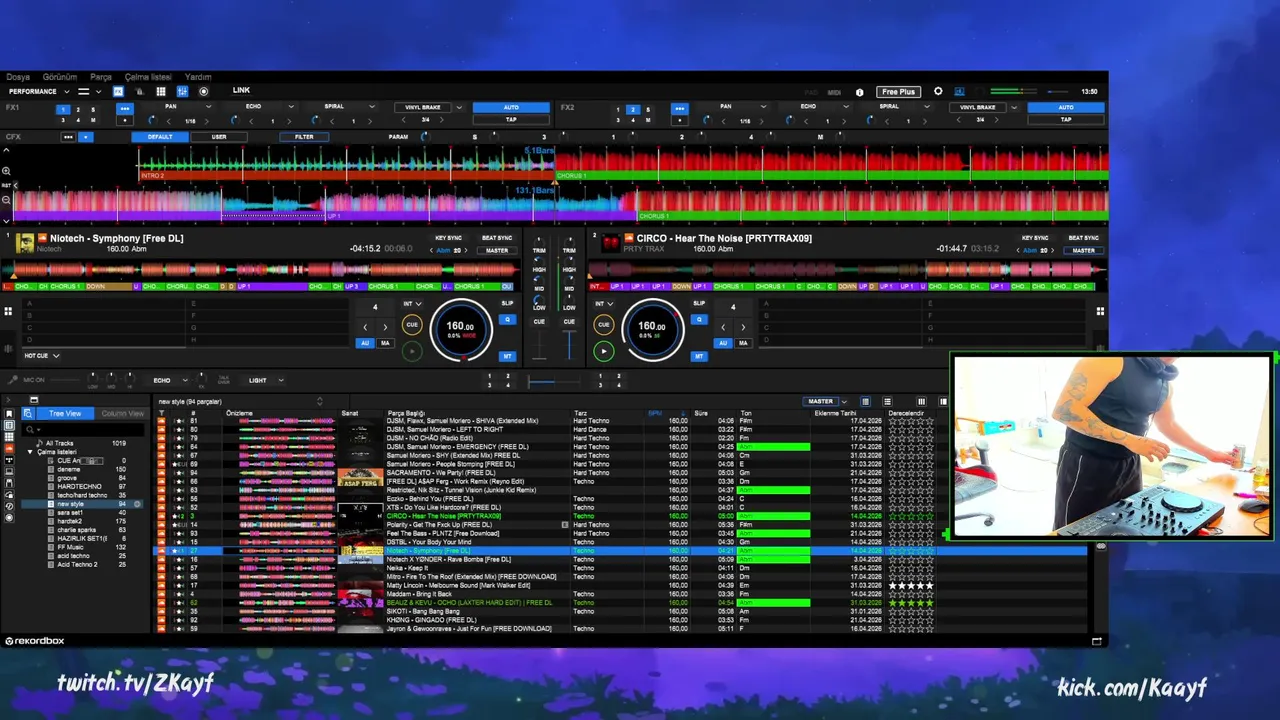Toggle FX1 master M assign button
Screen dimensions: 1280x720
click(93, 120)
